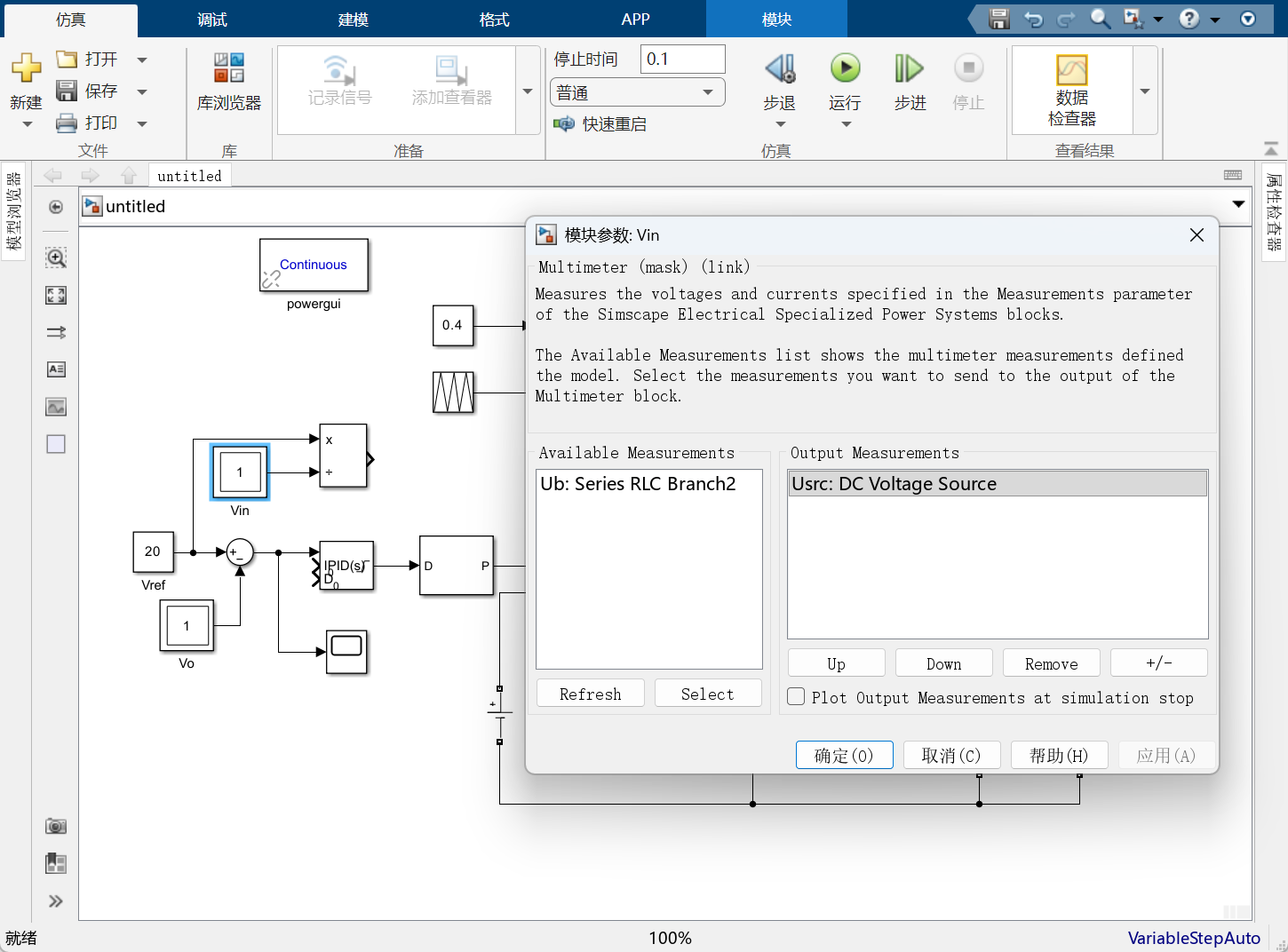
Task: Open dialog help with 帮助(H)
Action: click(x=1060, y=755)
